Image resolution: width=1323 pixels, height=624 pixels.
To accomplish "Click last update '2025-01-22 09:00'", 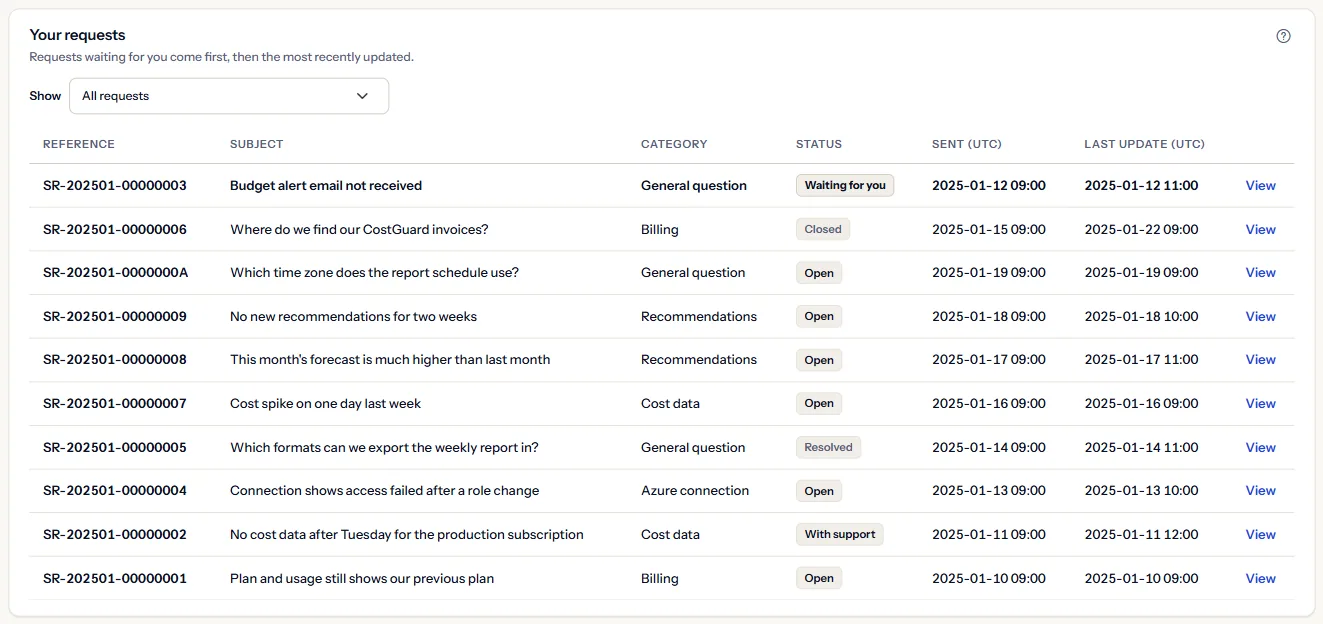I will coord(1141,229).
